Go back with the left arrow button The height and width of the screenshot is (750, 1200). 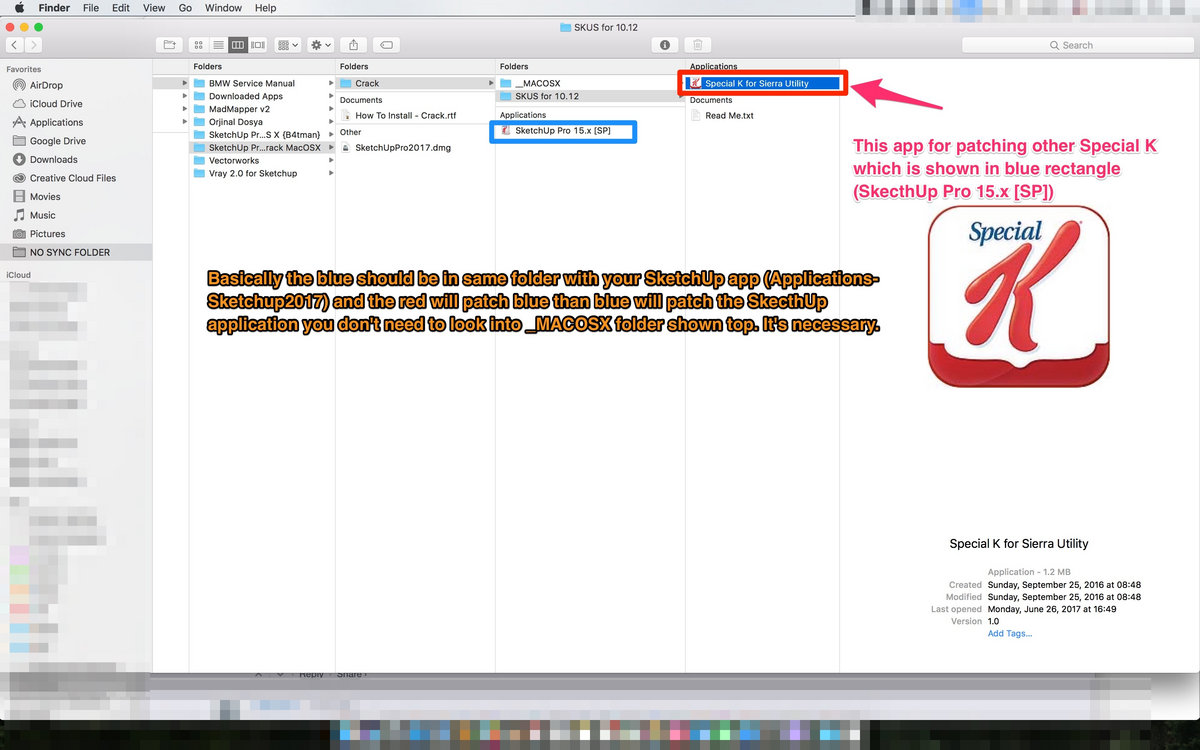15,45
